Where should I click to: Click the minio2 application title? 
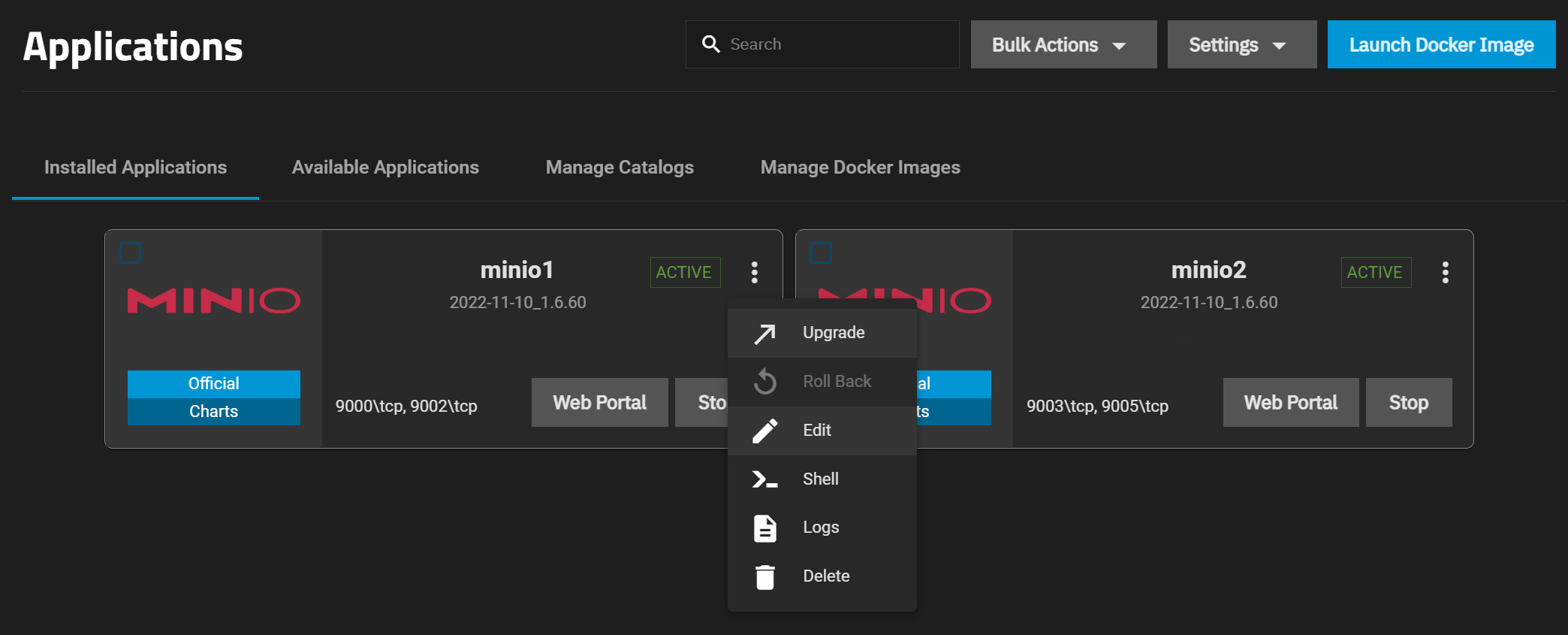click(1208, 270)
